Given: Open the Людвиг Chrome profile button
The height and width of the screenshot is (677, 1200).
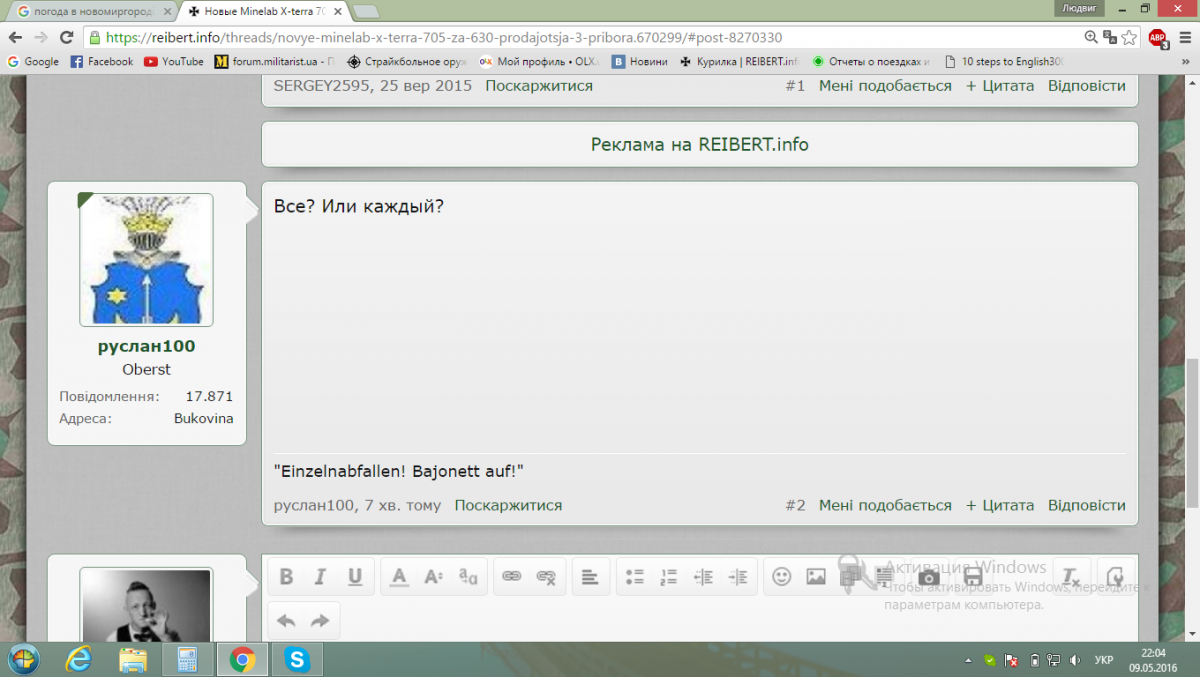Looking at the screenshot, I should pos(1078,7).
